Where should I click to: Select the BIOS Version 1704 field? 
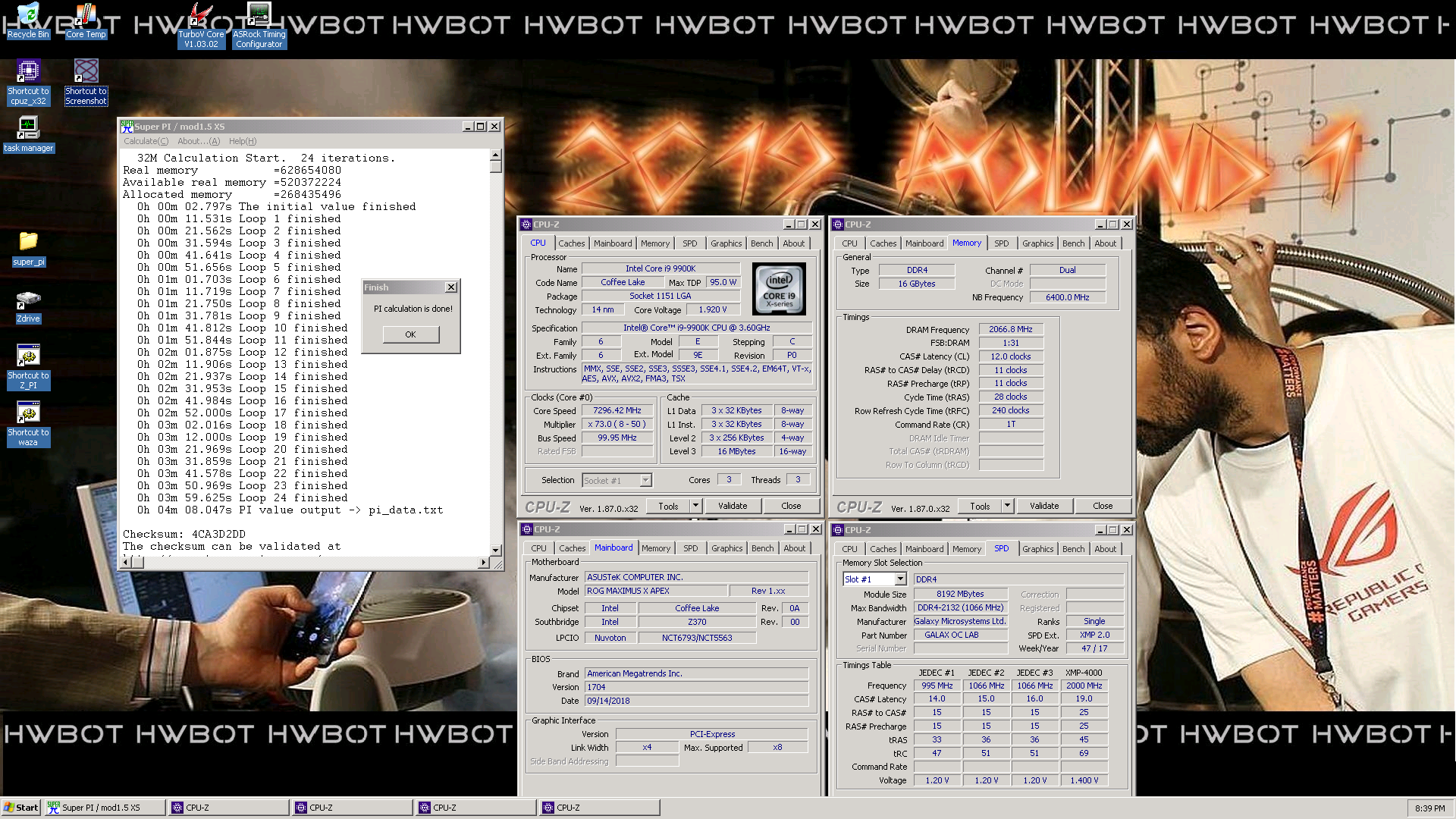[696, 687]
